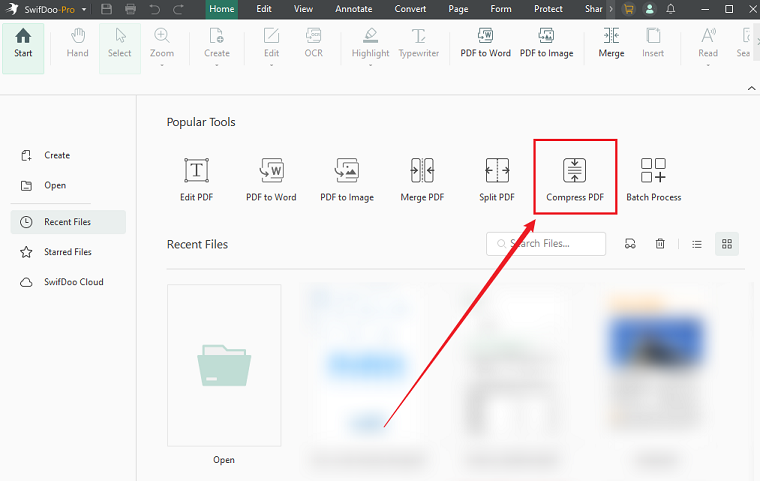Click PDF to Image in ribbon
Viewport: 760px width, 481px height.
point(546,44)
